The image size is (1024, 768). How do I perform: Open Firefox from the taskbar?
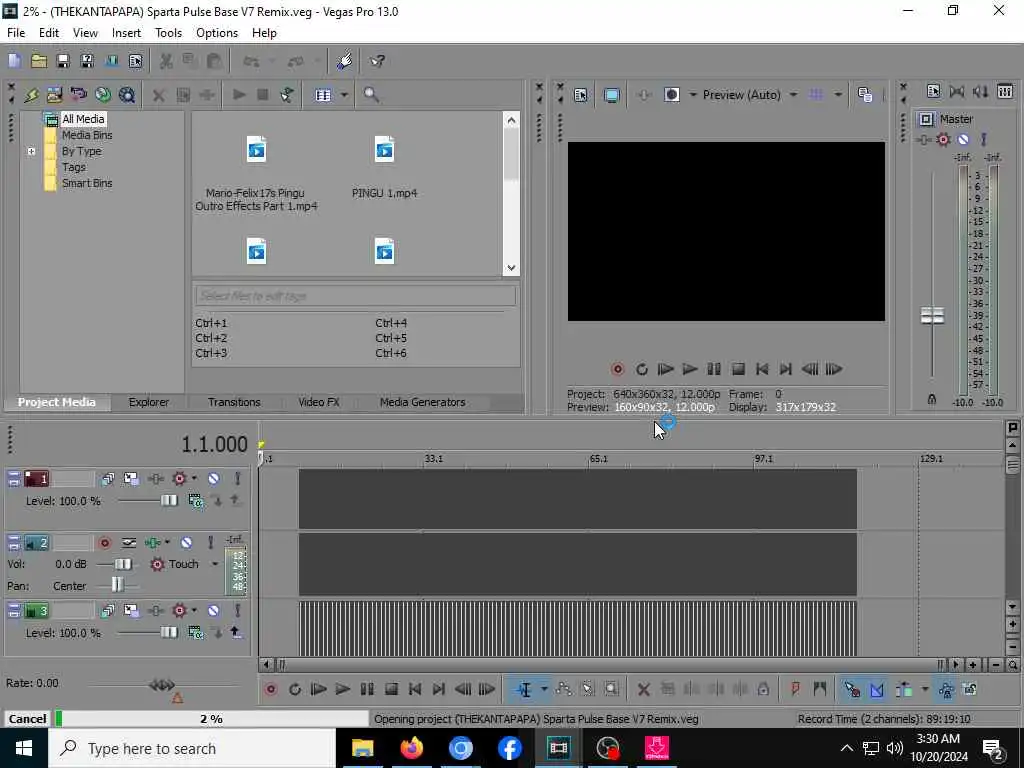(x=411, y=748)
